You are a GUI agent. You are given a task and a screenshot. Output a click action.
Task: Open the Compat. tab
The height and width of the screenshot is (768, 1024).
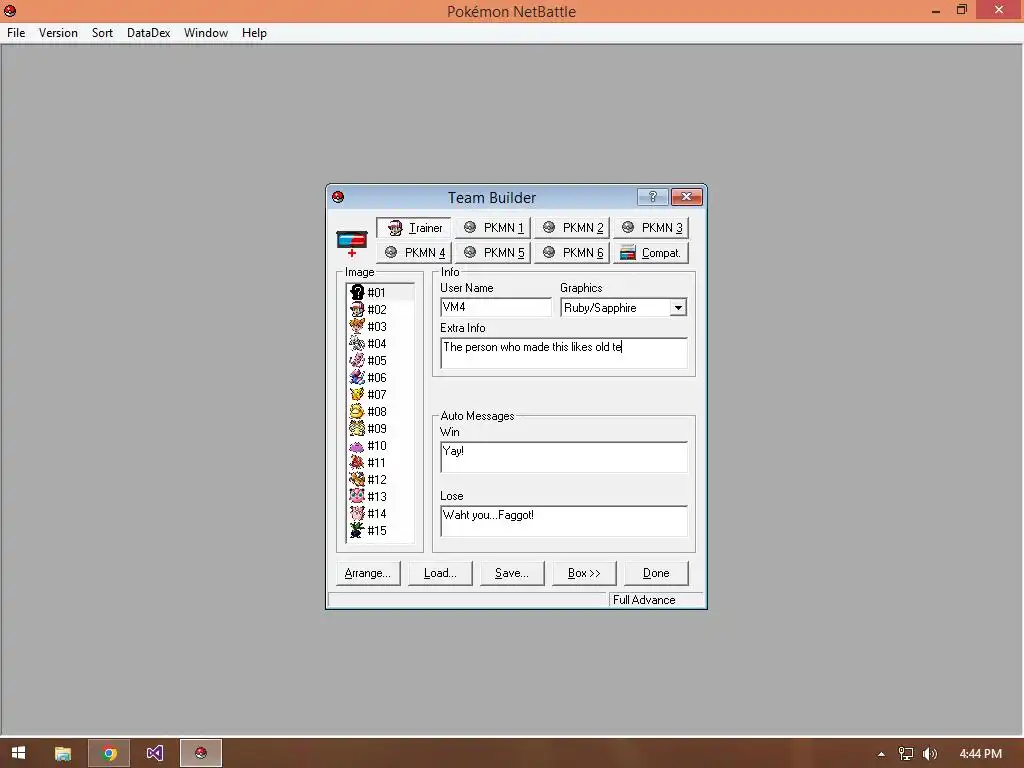[x=650, y=253]
